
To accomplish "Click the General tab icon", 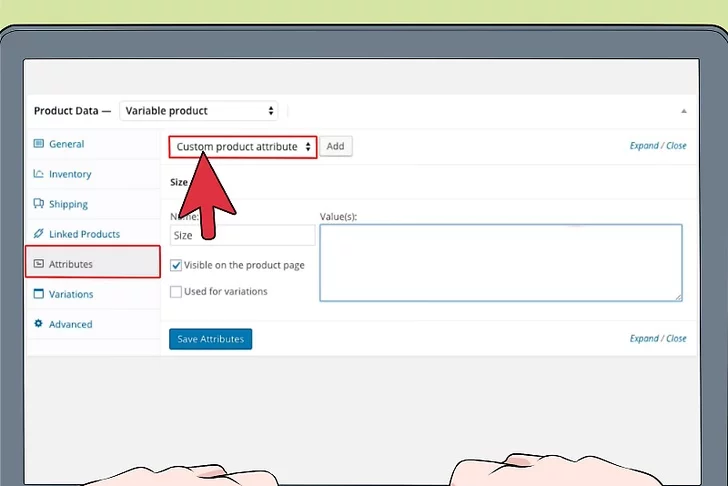I will pos(39,144).
